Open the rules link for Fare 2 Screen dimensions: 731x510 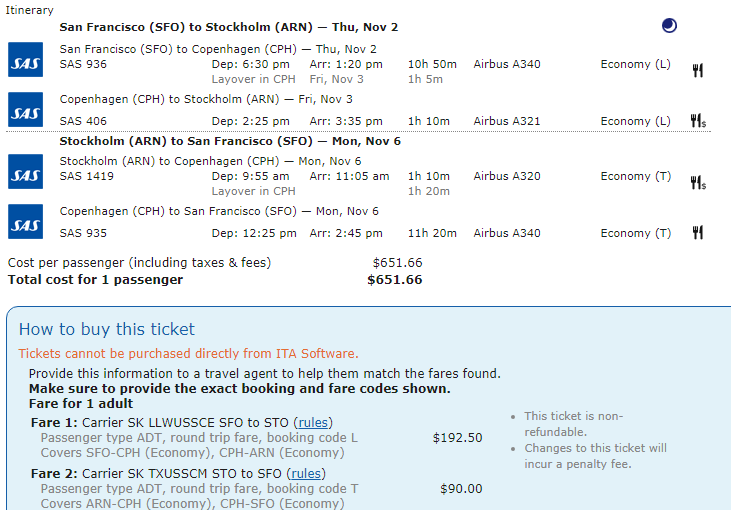(306, 474)
